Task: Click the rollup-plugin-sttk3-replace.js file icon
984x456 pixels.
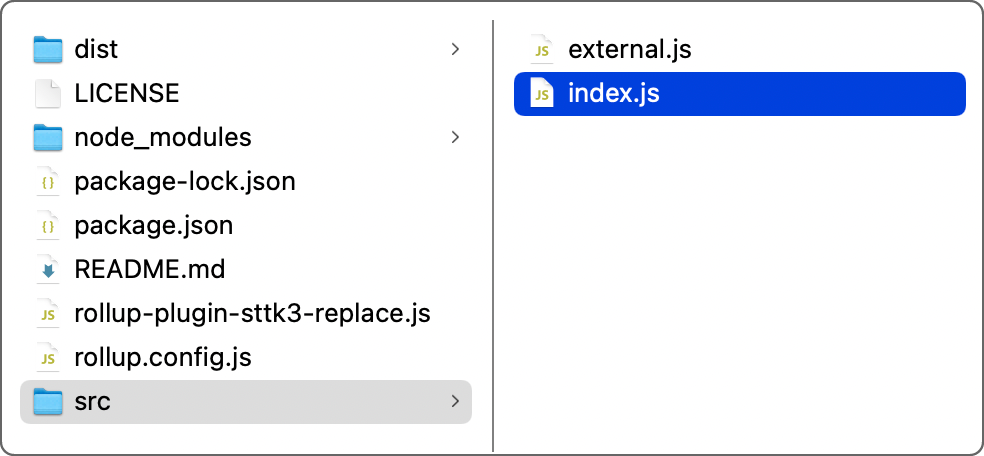Action: pyautogui.click(x=47, y=313)
